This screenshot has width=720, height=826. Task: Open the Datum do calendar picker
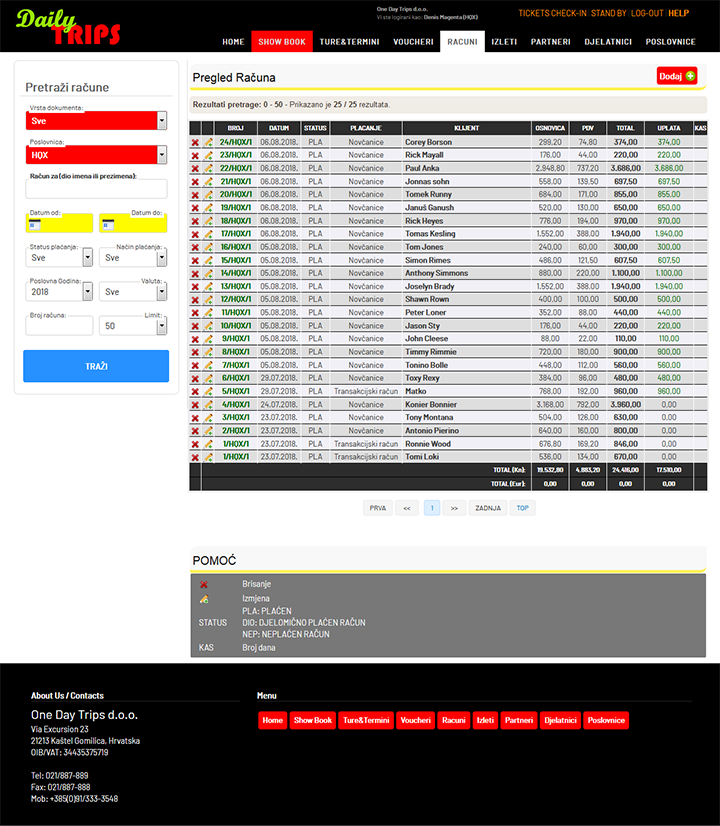tap(108, 224)
